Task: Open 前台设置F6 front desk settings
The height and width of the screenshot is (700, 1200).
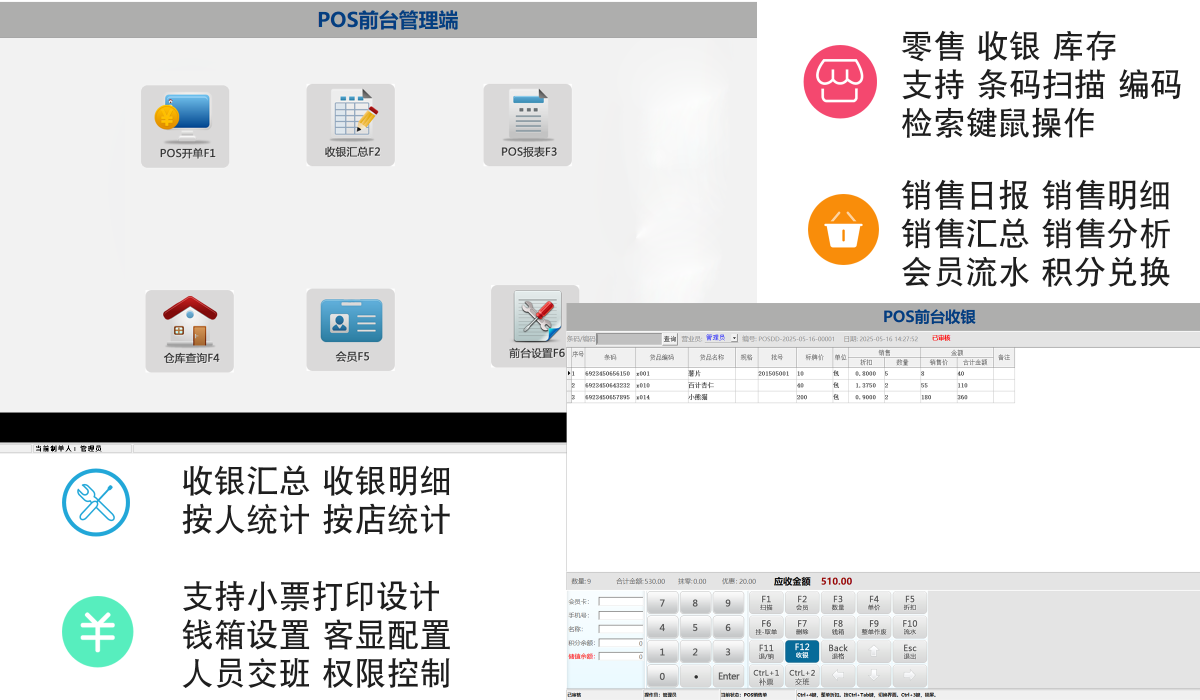Action: 535,326
